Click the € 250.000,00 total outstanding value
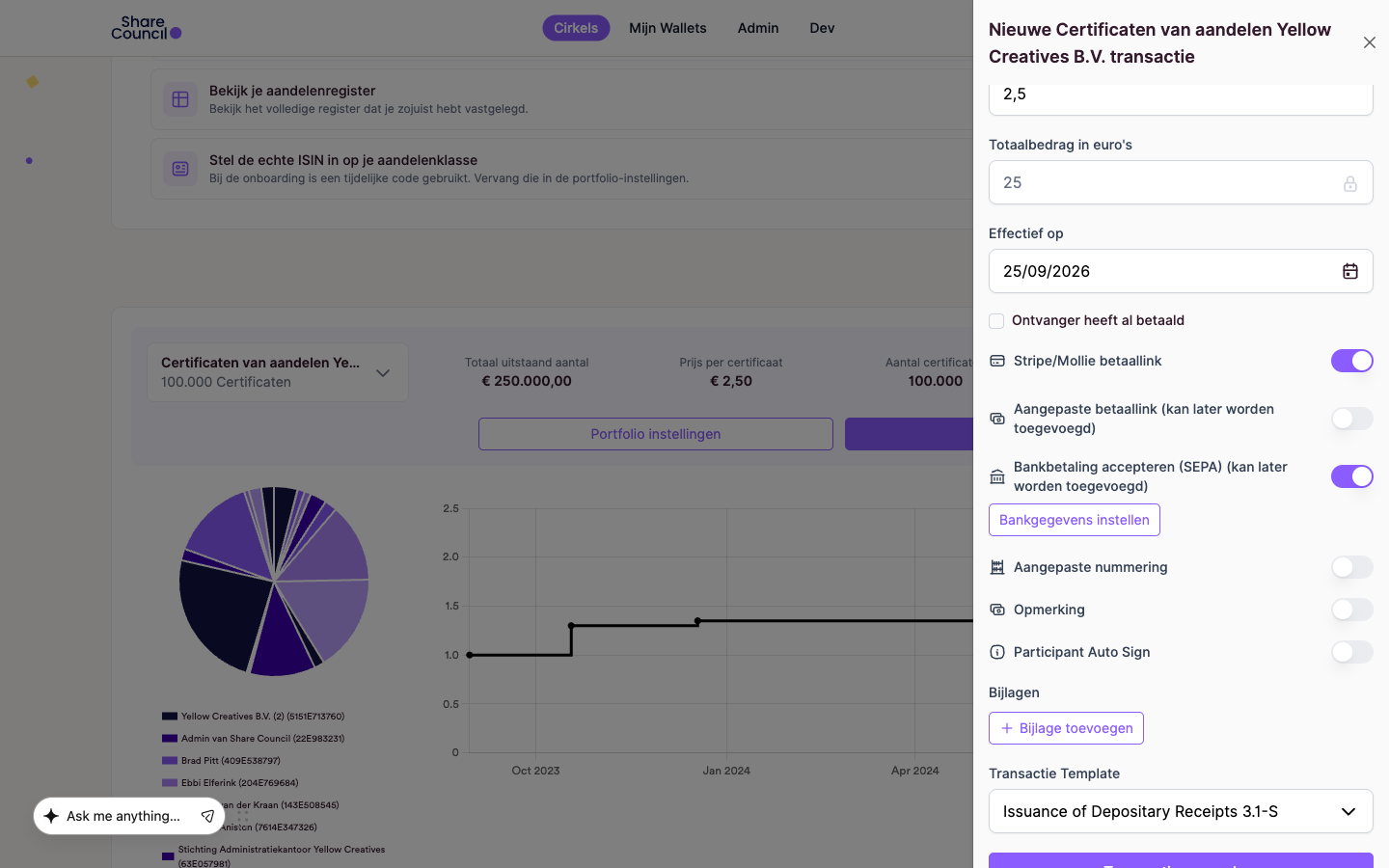Screen dimensions: 1389x868 (527, 381)
